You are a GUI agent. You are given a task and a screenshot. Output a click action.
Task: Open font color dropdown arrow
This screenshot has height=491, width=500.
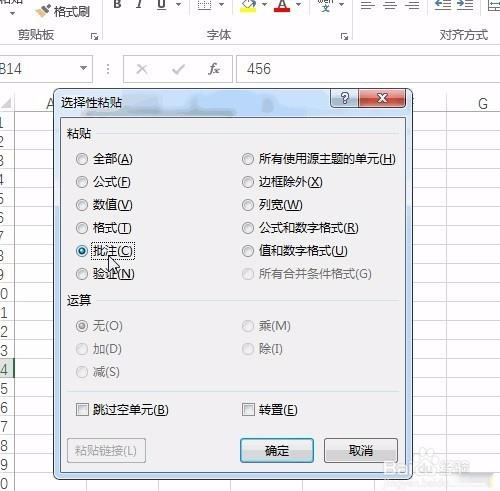299,5
